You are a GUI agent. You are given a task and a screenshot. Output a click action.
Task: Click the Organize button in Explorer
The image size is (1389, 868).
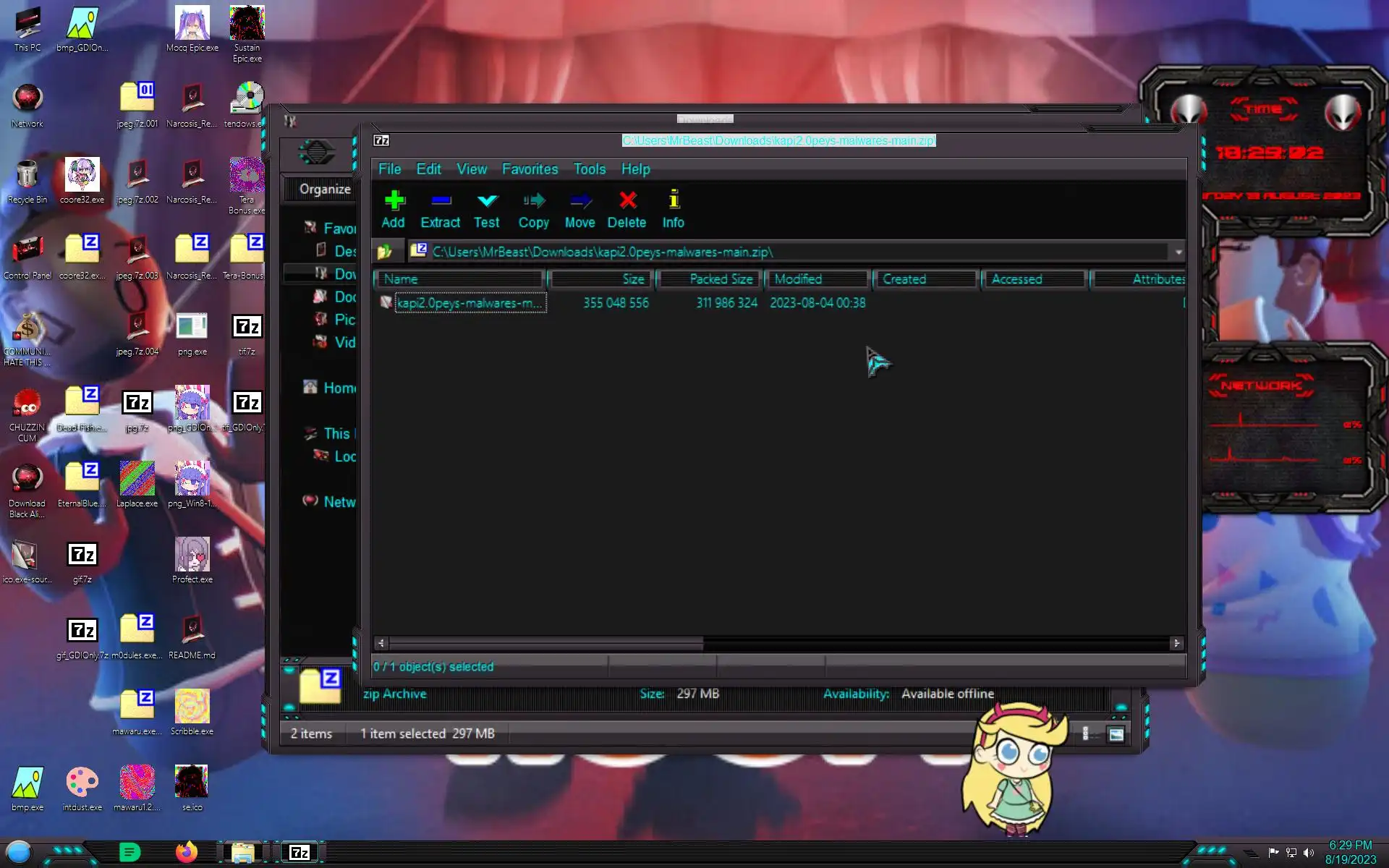(325, 190)
